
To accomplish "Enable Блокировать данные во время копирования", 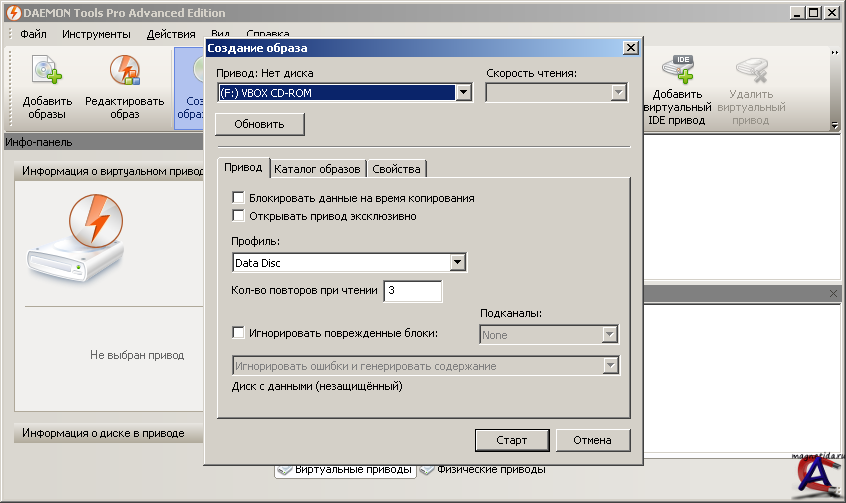I will click(x=238, y=198).
